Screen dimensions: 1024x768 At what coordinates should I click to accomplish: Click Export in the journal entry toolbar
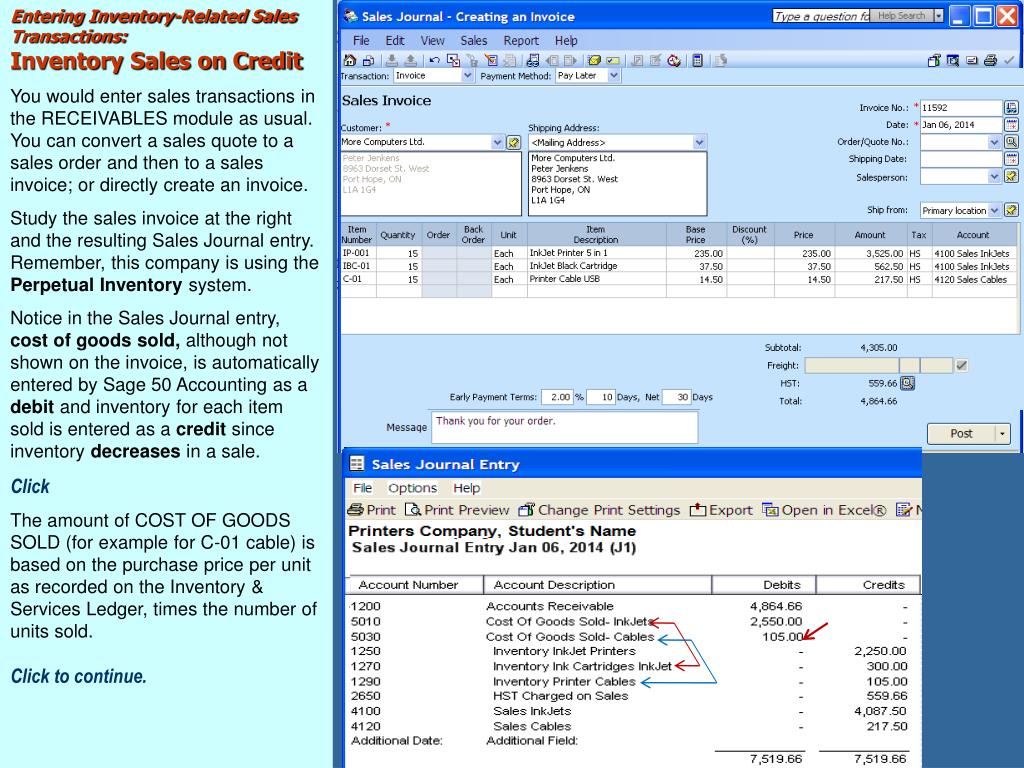pos(721,510)
